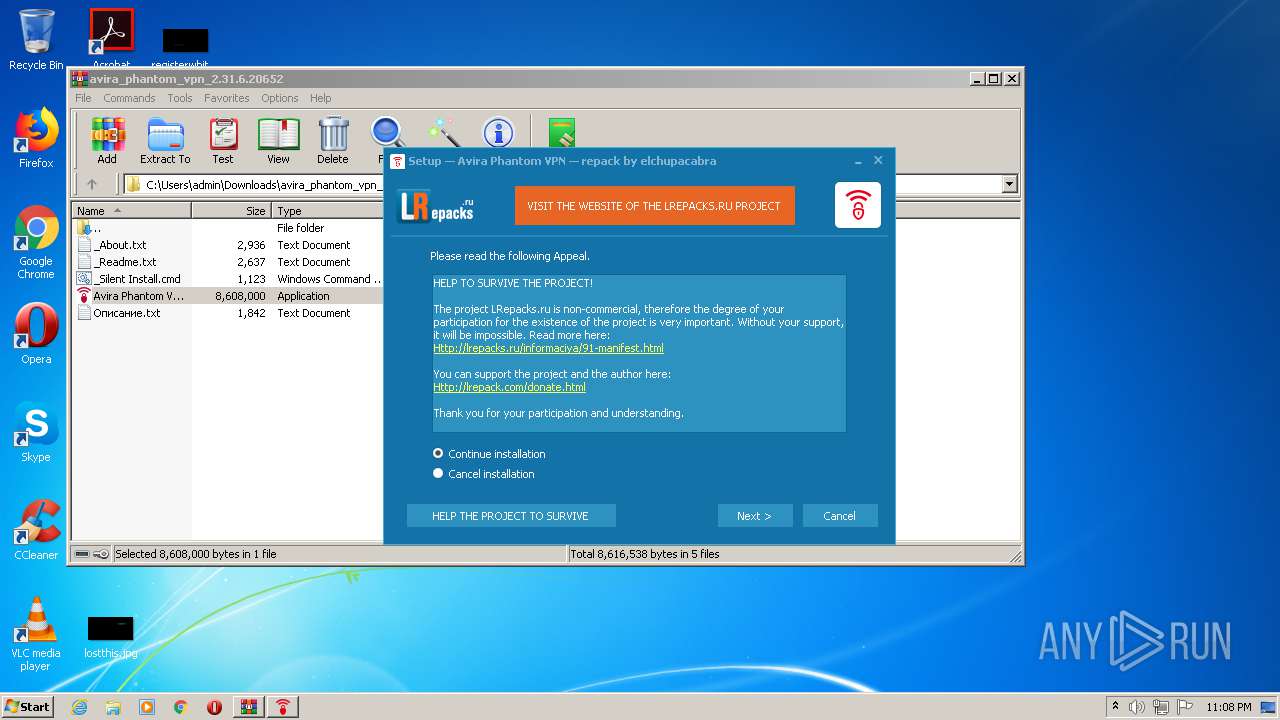This screenshot has height=720, width=1280.
Task: Open the Options menu in WinRAR
Action: tap(280, 98)
